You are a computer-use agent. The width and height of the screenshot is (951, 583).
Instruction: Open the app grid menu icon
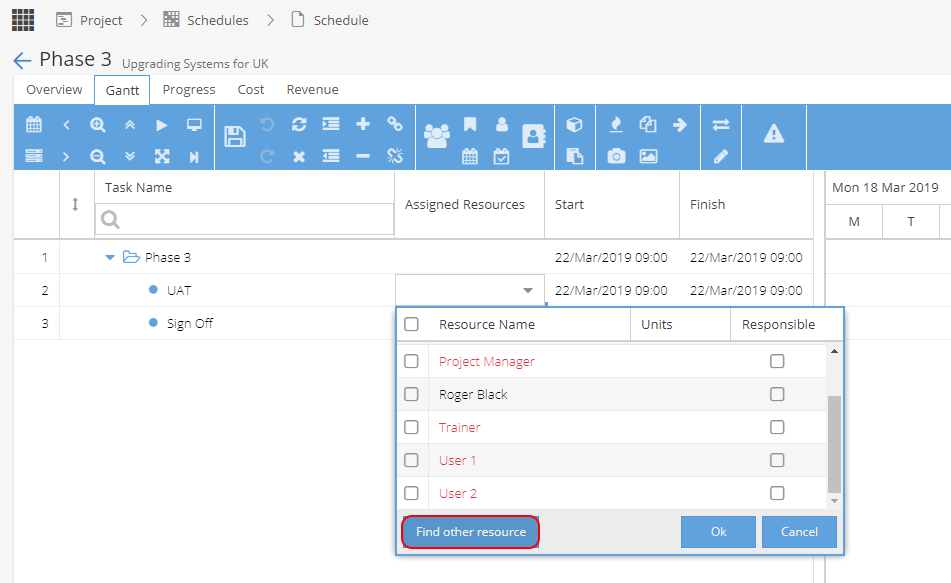(23, 19)
